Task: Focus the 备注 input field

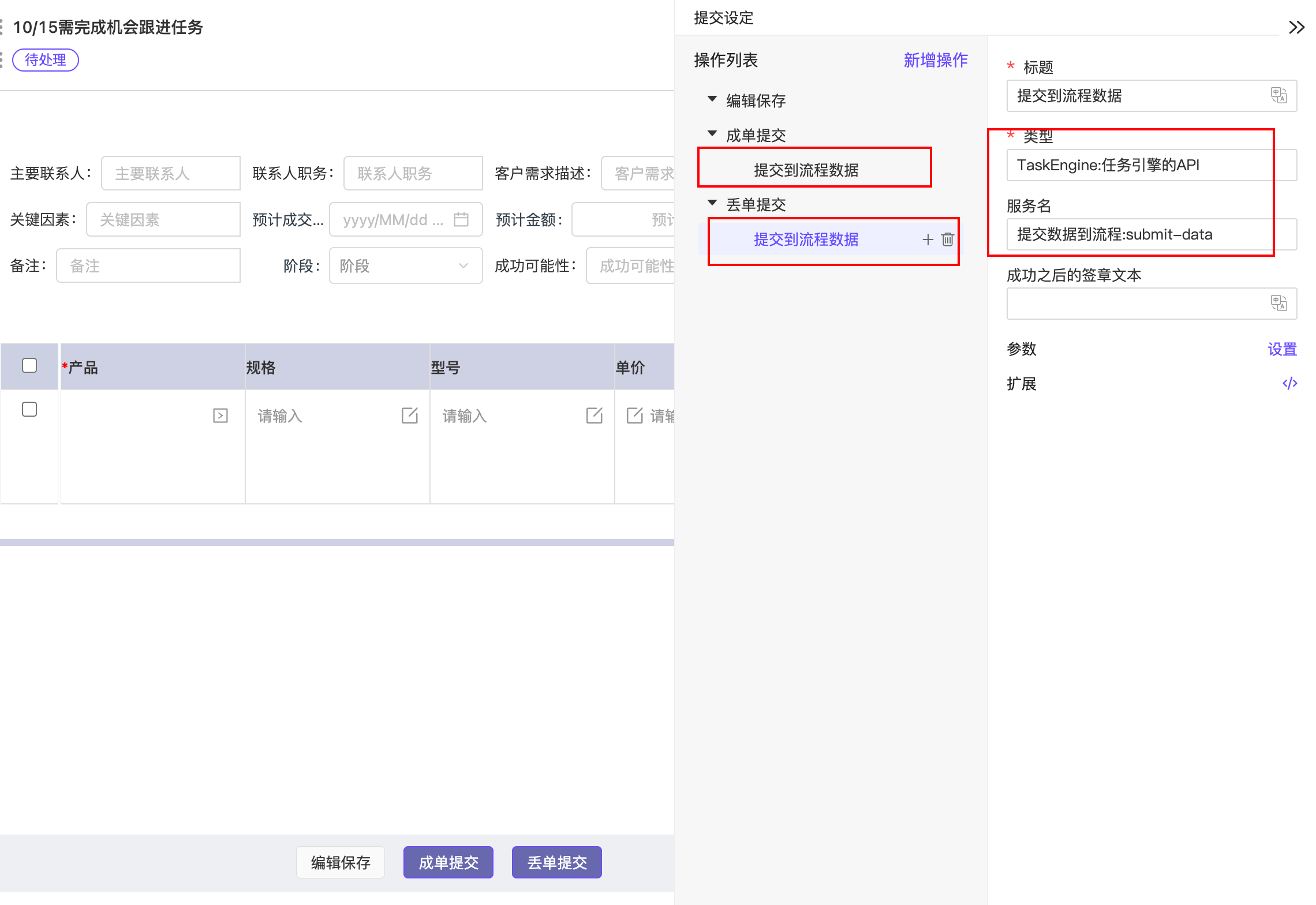Action: point(148,265)
